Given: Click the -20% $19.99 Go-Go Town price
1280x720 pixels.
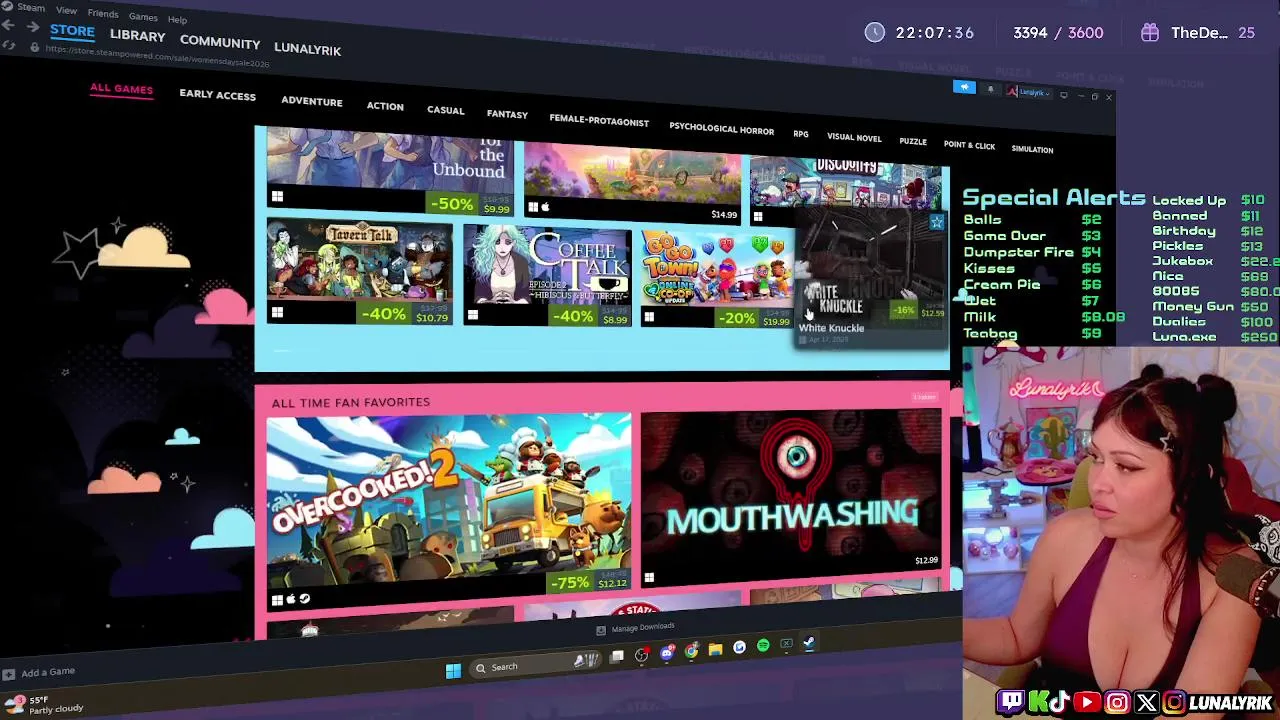Looking at the screenshot, I should coord(755,318).
